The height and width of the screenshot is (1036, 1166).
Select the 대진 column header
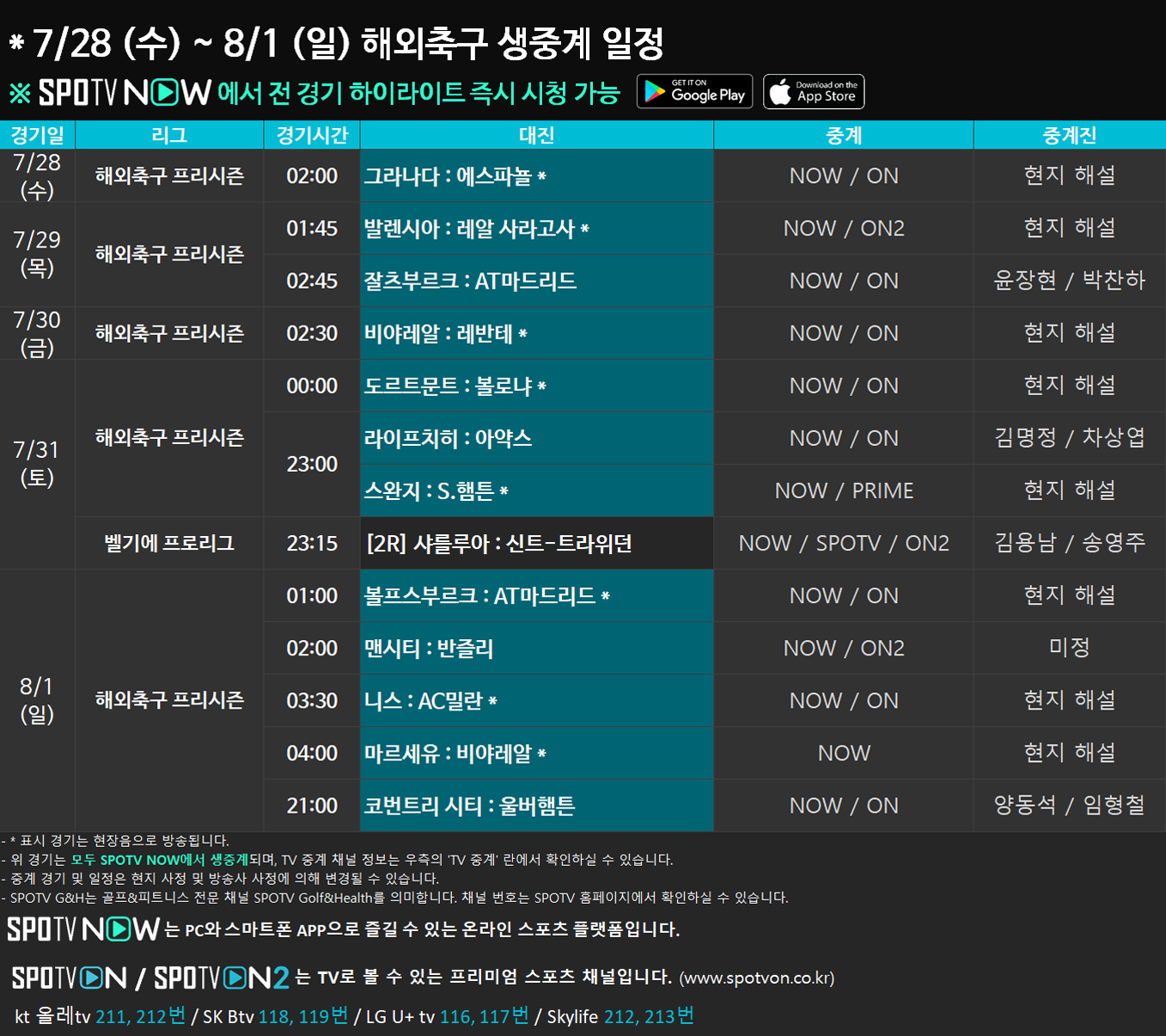pos(536,135)
